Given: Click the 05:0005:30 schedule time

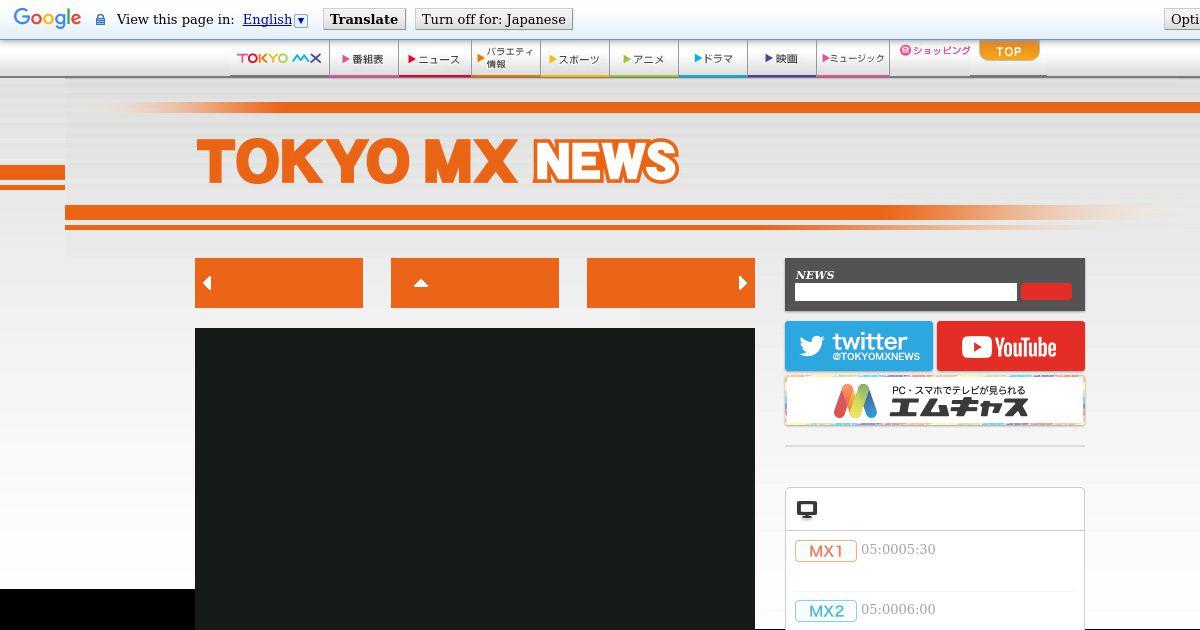Looking at the screenshot, I should [x=898, y=549].
